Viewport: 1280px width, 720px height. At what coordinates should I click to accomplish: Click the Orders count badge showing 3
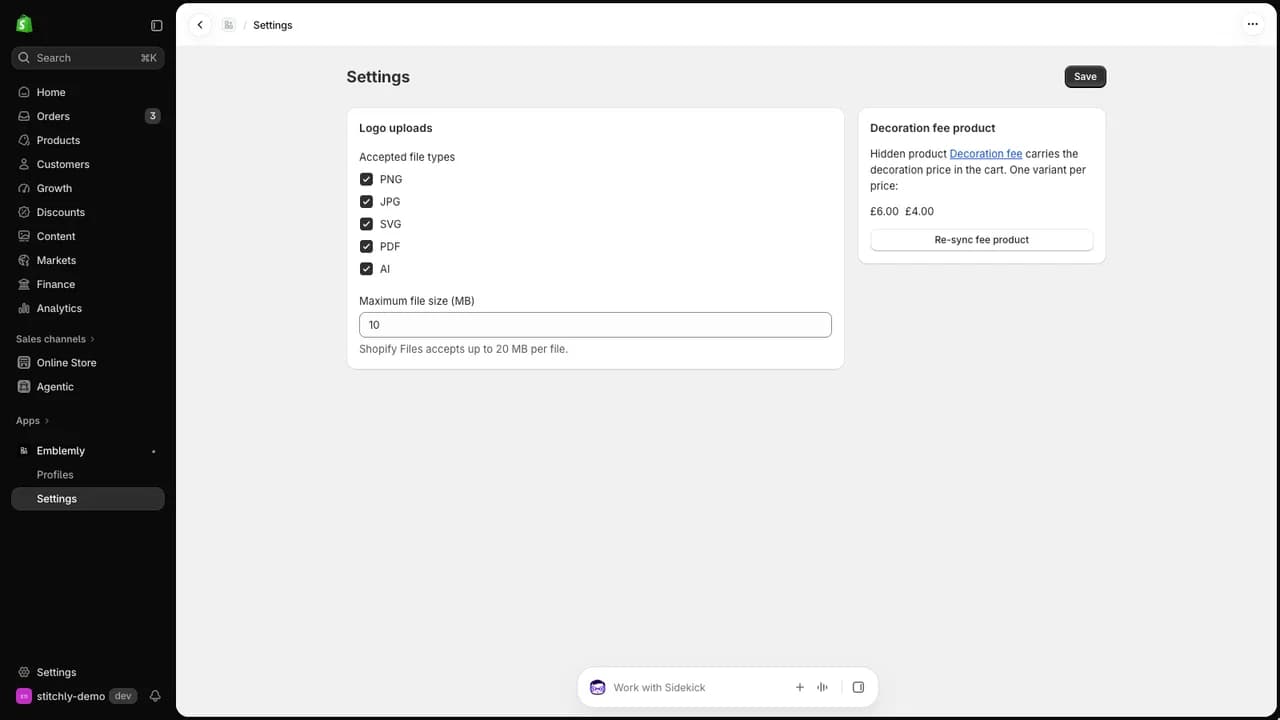coord(153,116)
